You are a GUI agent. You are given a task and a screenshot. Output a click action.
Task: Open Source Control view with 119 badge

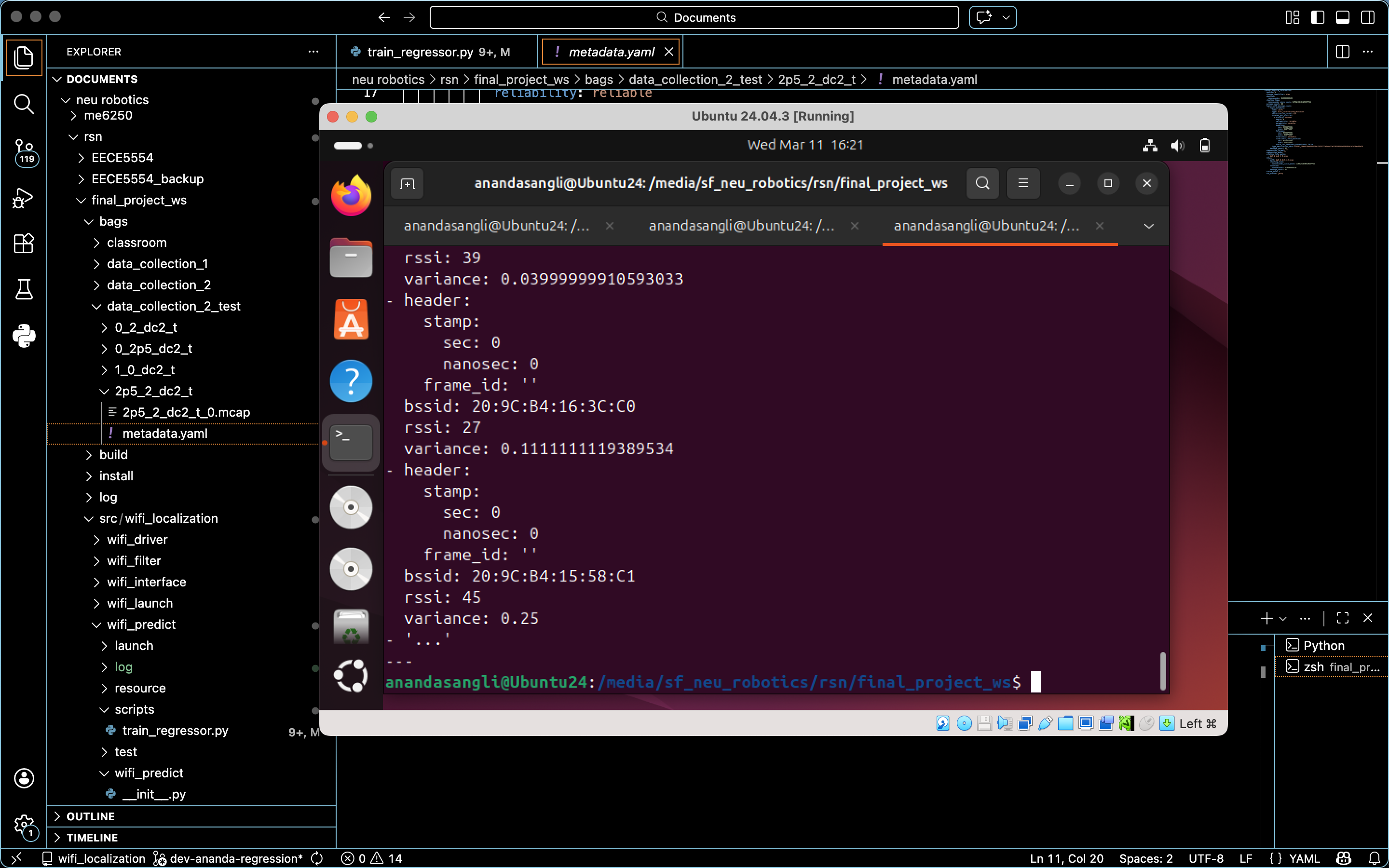(x=24, y=151)
